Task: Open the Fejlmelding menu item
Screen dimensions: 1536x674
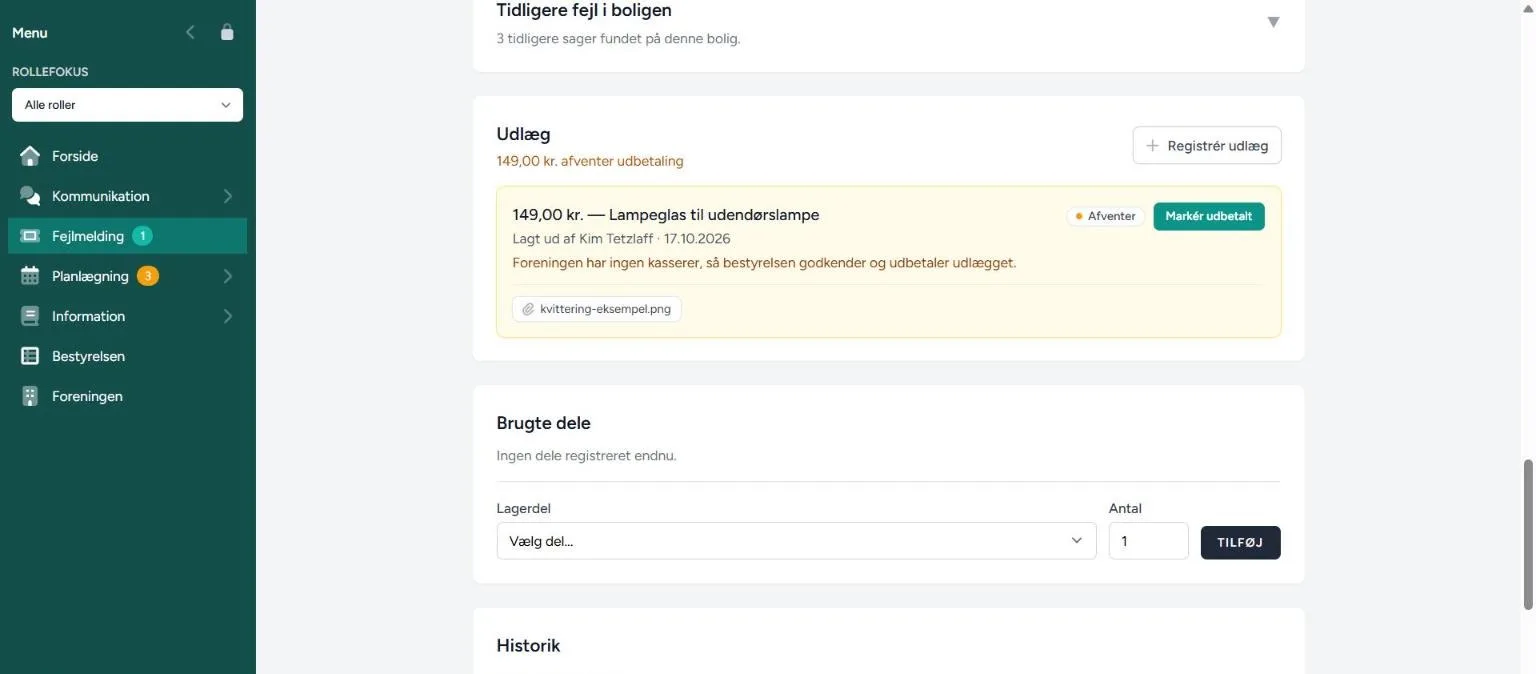Action: [127, 236]
